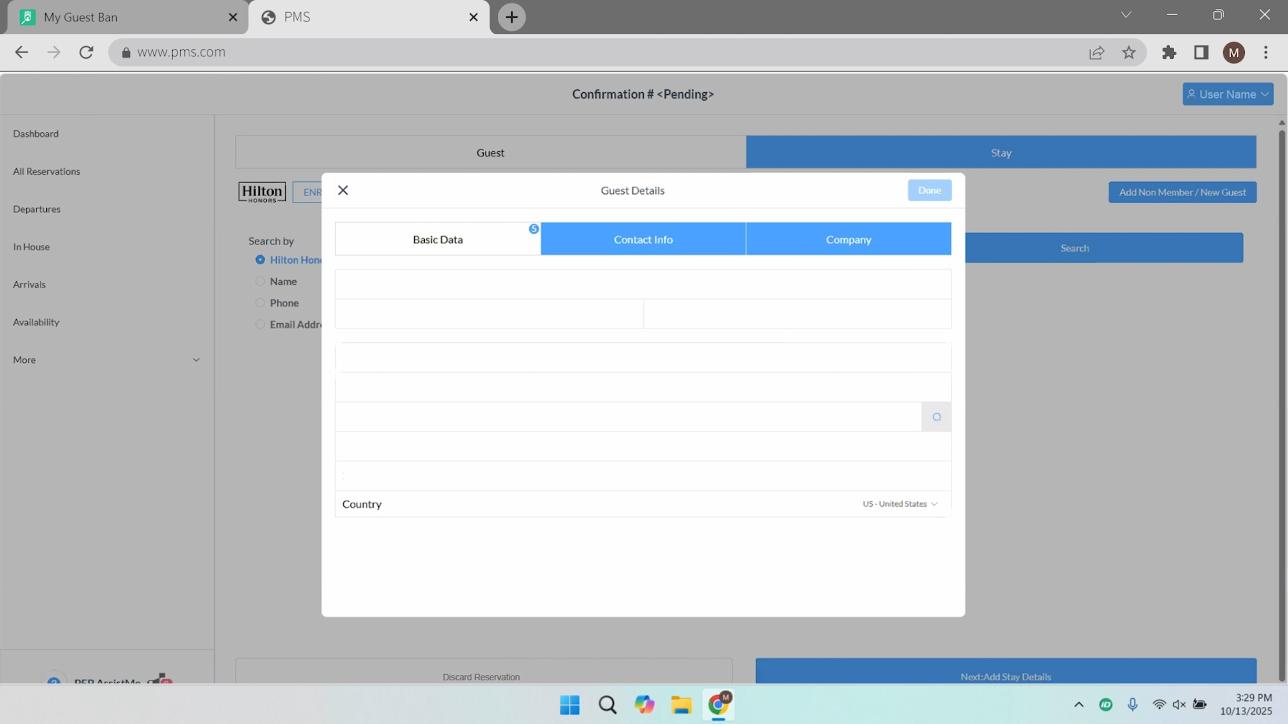Switch to the Contact Info tab

(x=643, y=240)
